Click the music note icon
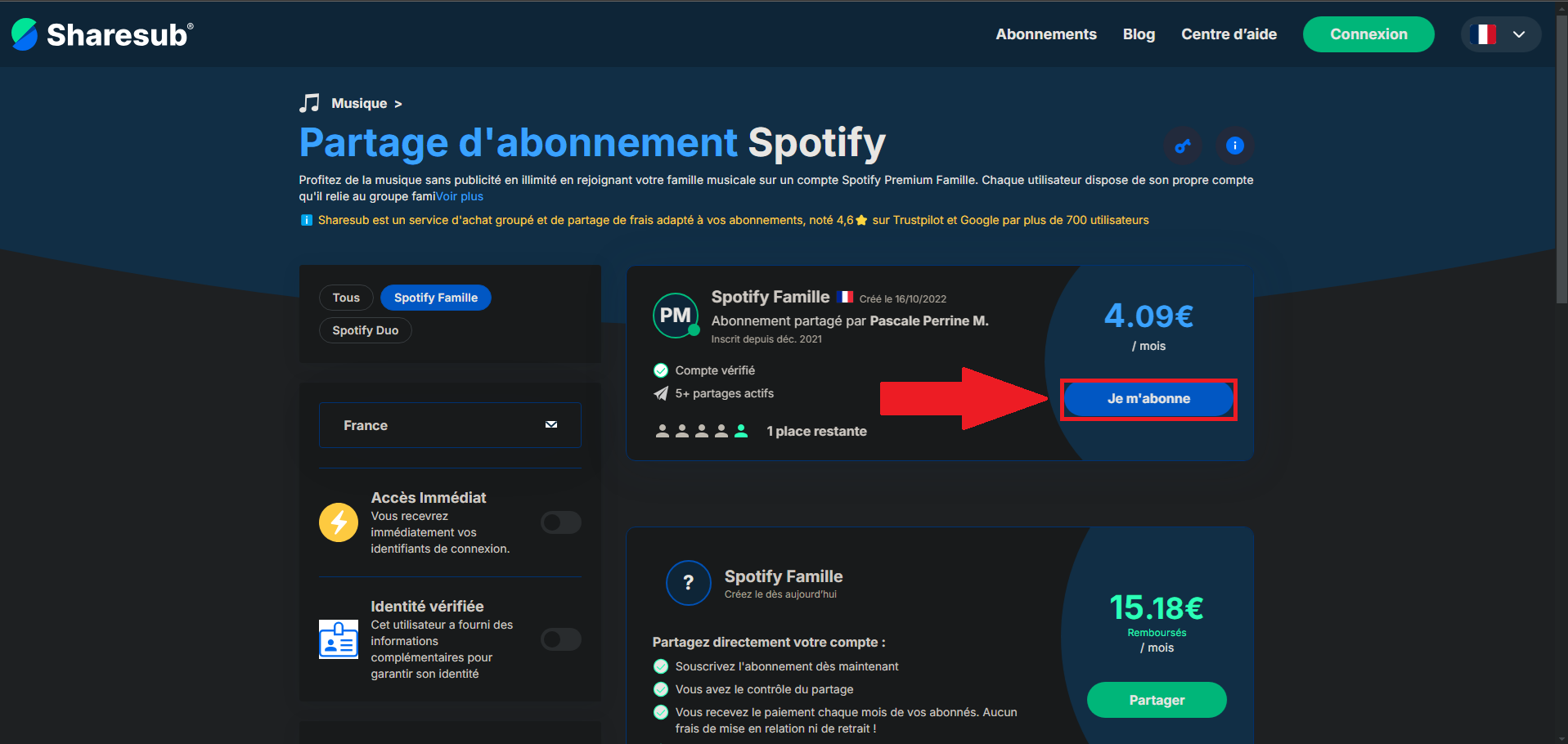Viewport: 1568px width, 744px height. (x=309, y=103)
